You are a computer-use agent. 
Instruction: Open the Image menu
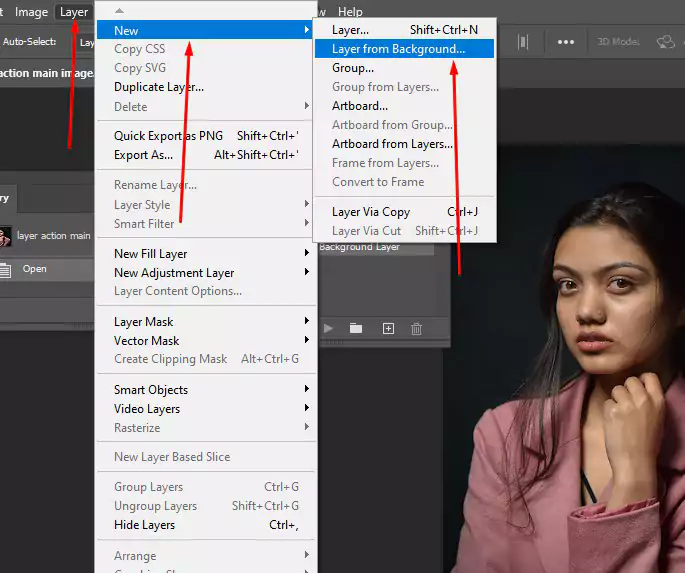31,12
